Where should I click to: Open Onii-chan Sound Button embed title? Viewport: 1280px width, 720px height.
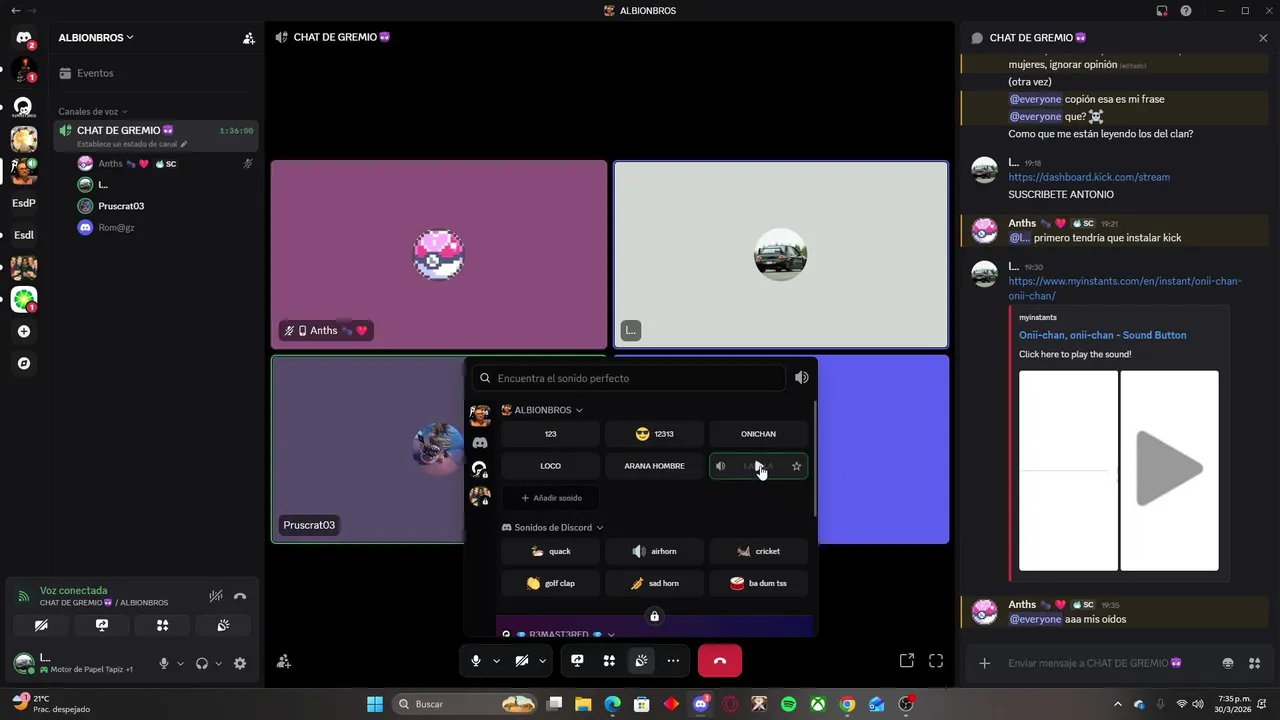[1103, 335]
